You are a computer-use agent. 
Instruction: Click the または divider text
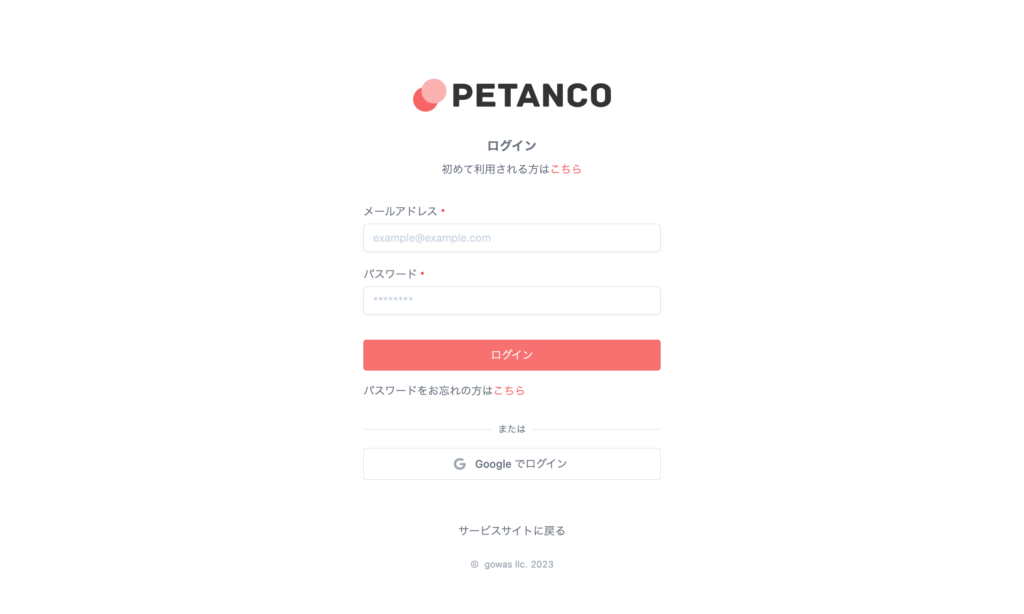512,429
